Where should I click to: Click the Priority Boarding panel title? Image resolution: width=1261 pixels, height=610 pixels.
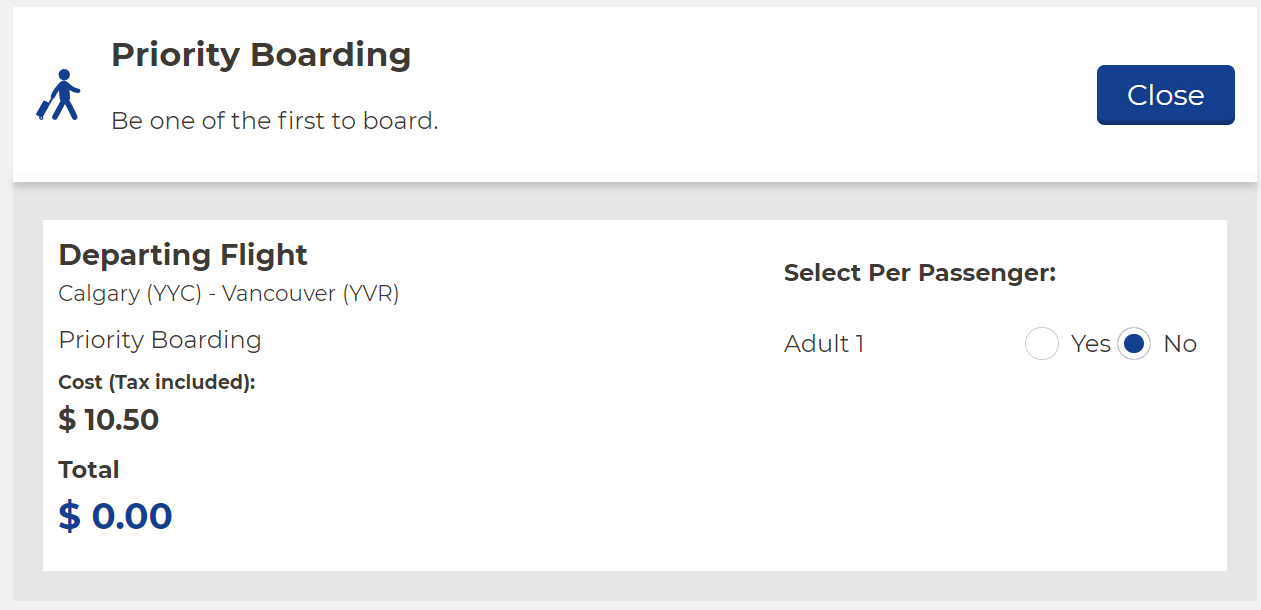point(261,54)
